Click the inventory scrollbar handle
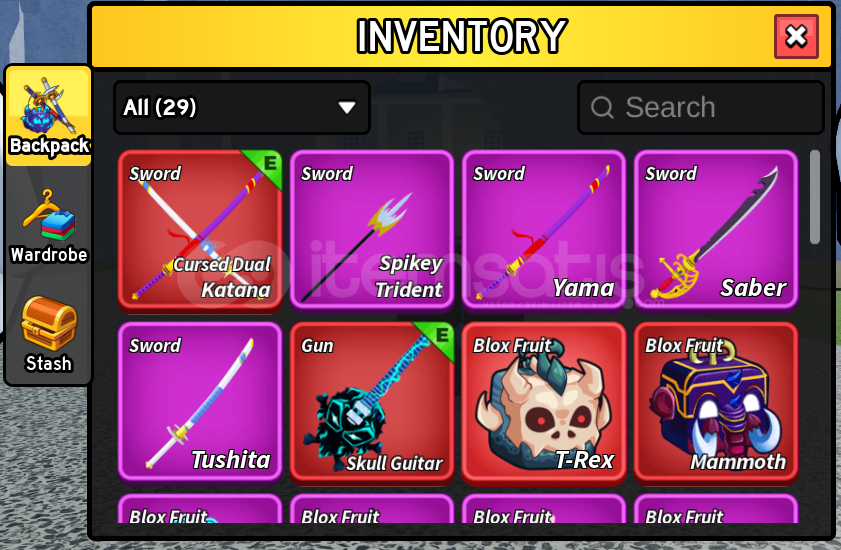Screen dimensions: 841x550 pyautogui.click(x=815, y=197)
